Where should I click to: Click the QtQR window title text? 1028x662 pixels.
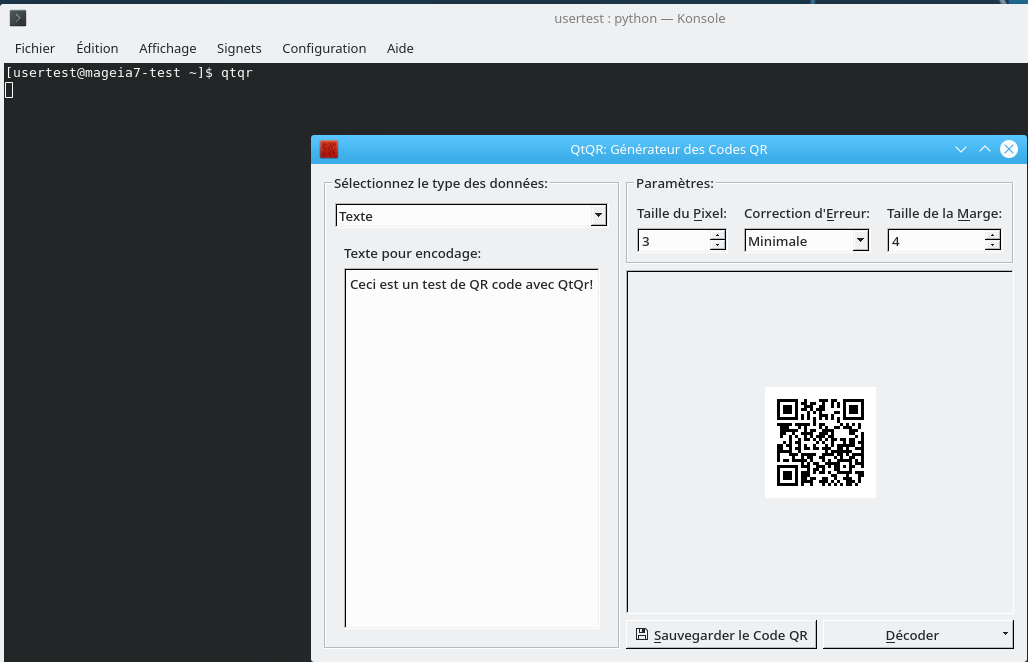point(669,149)
